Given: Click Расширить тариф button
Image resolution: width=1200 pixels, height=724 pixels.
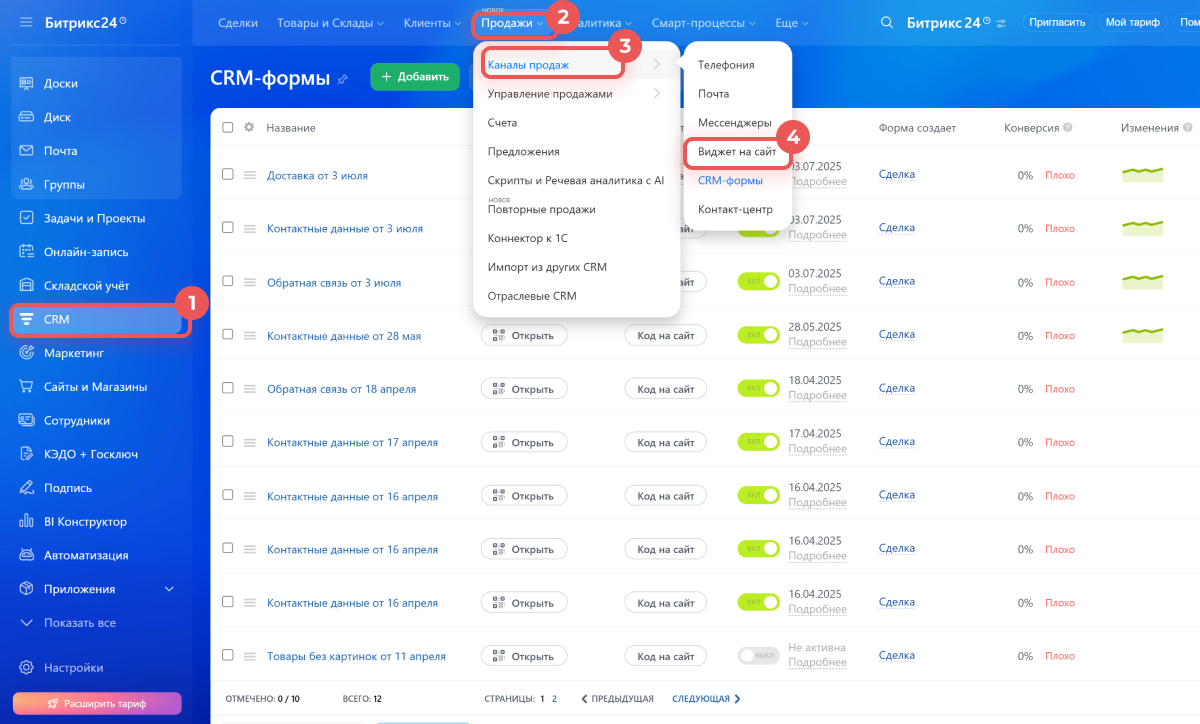Looking at the screenshot, I should pyautogui.click(x=97, y=703).
